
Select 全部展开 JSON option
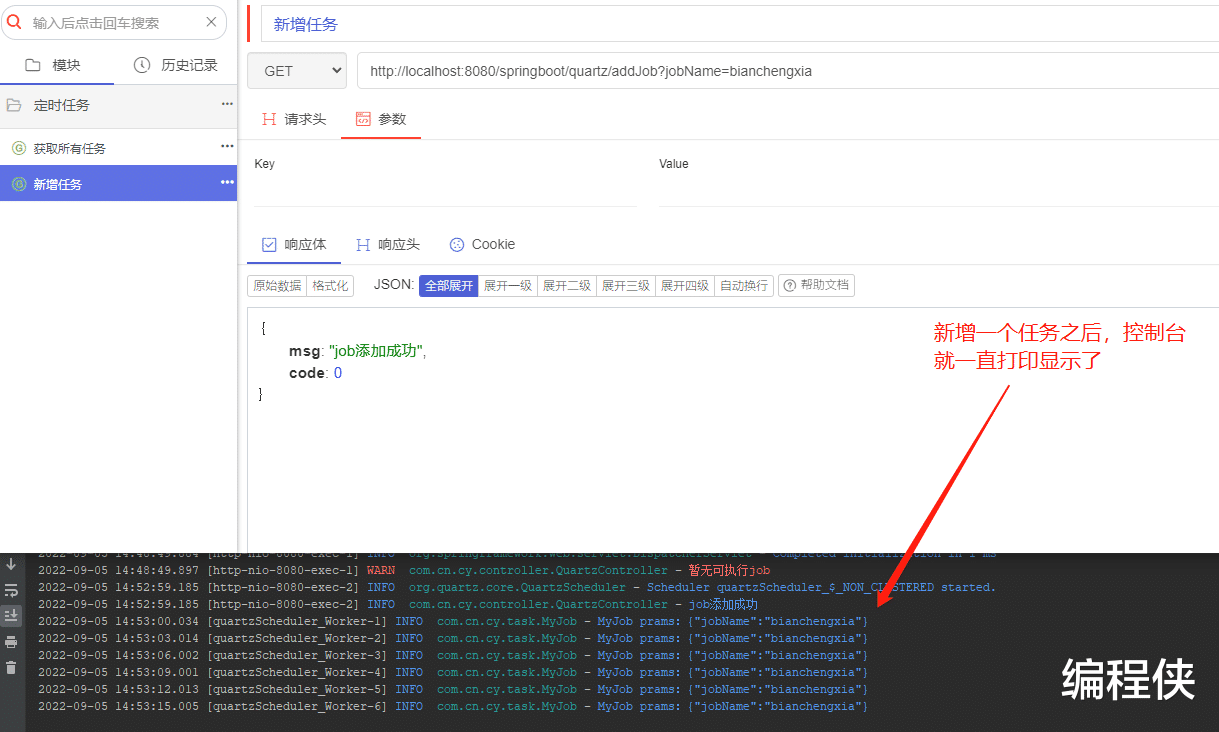pyautogui.click(x=449, y=285)
